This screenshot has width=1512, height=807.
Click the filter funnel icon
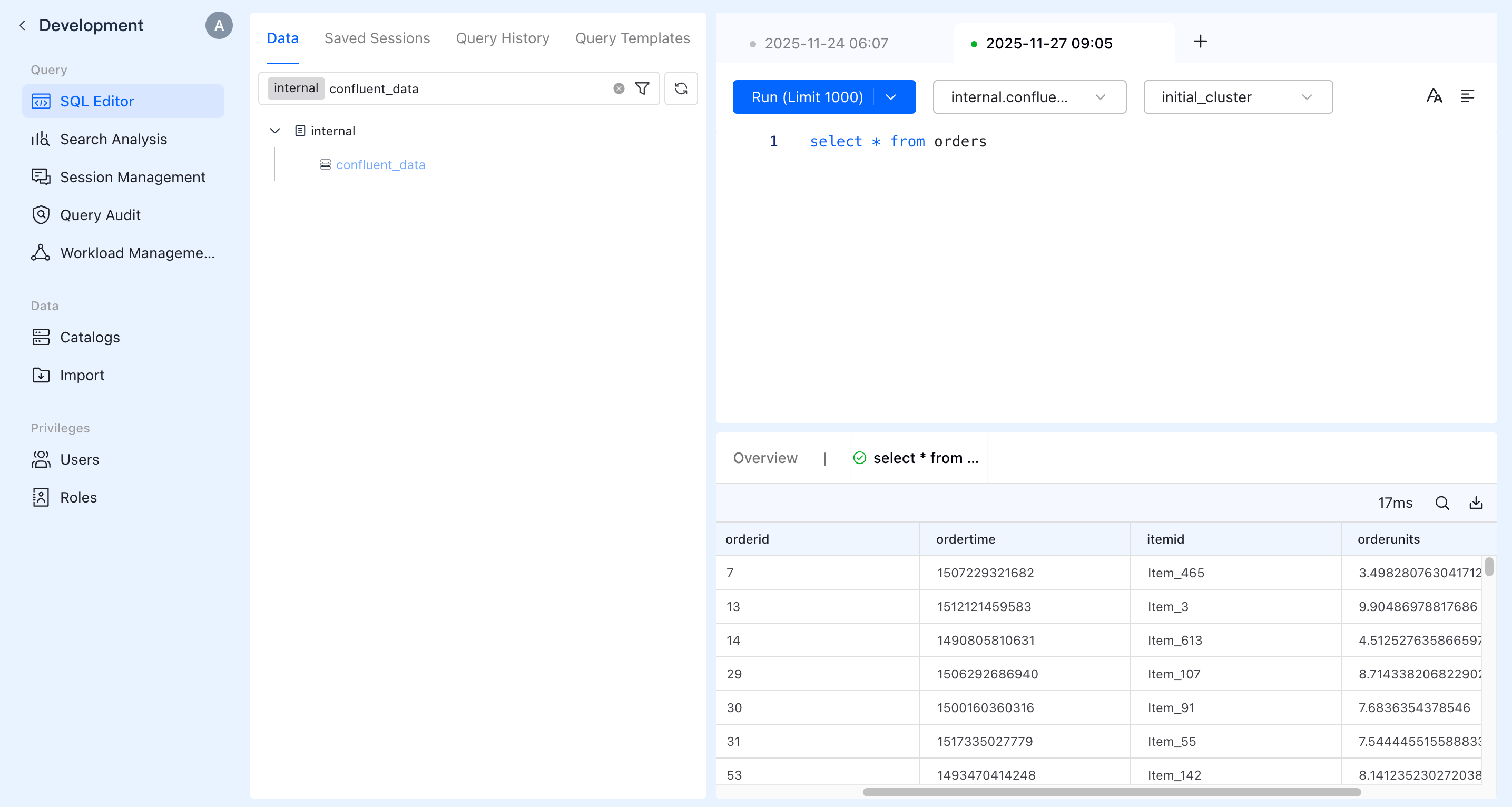[642, 88]
